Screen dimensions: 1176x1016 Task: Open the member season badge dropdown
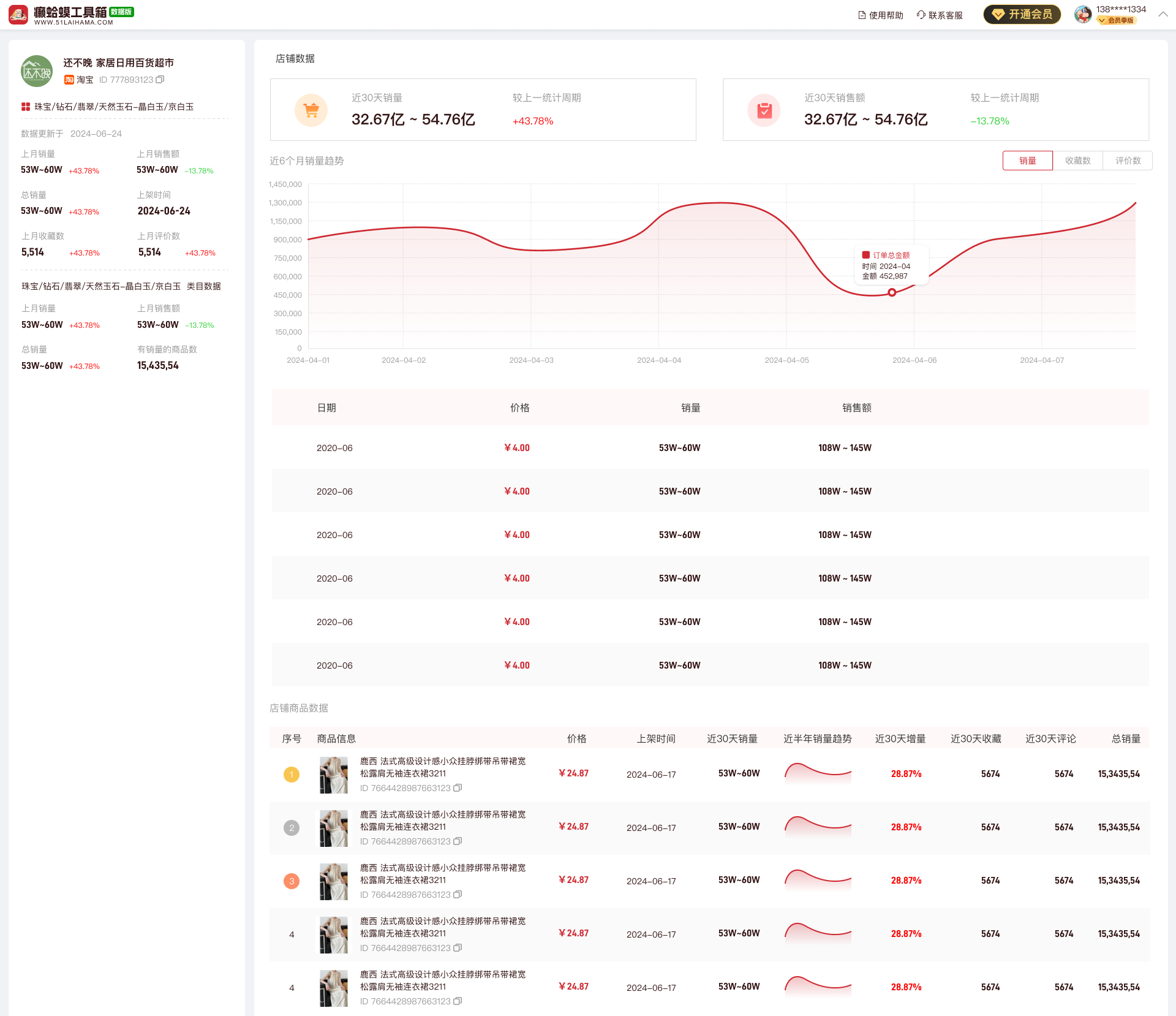[1116, 20]
